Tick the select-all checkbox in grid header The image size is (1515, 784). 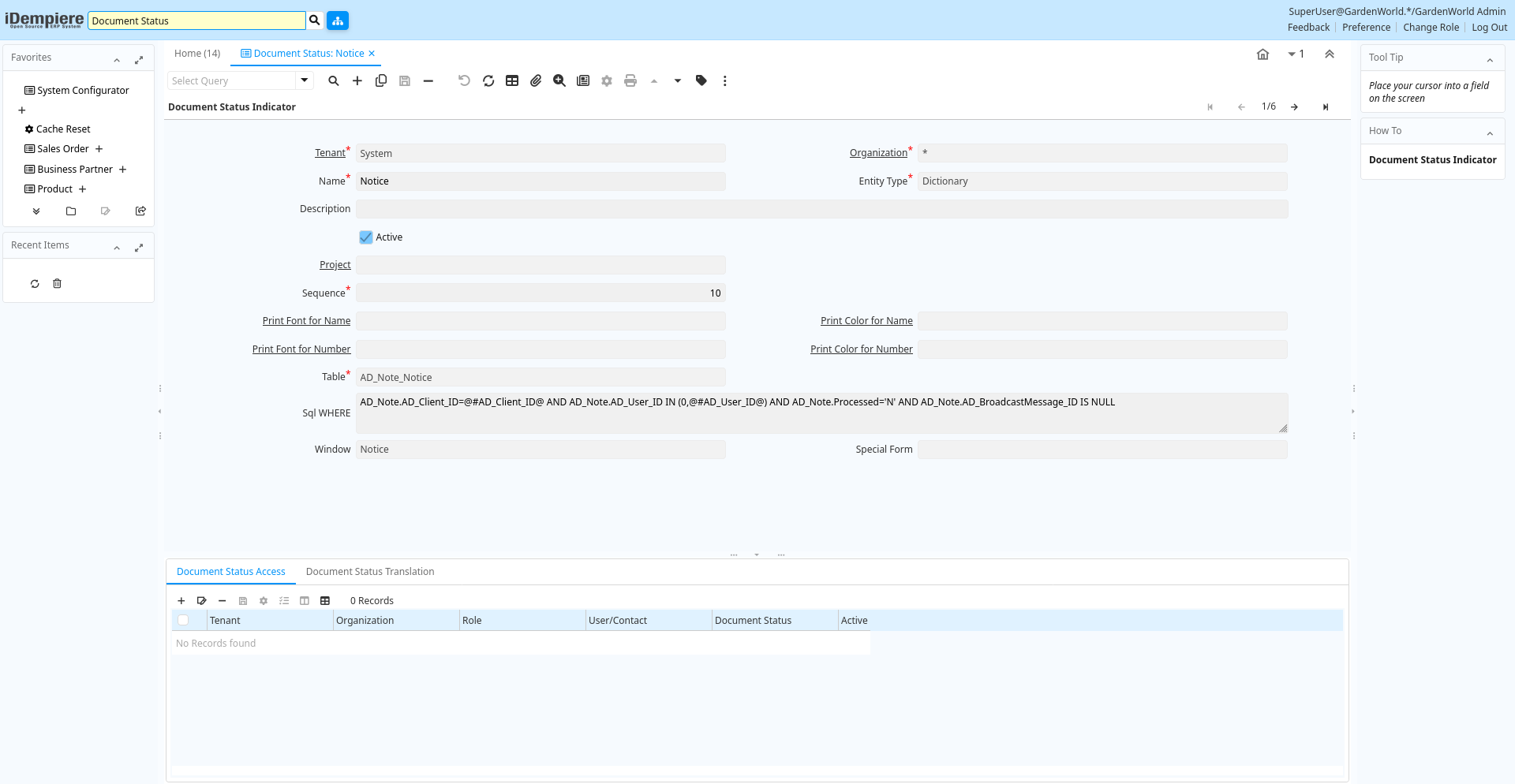pos(183,621)
